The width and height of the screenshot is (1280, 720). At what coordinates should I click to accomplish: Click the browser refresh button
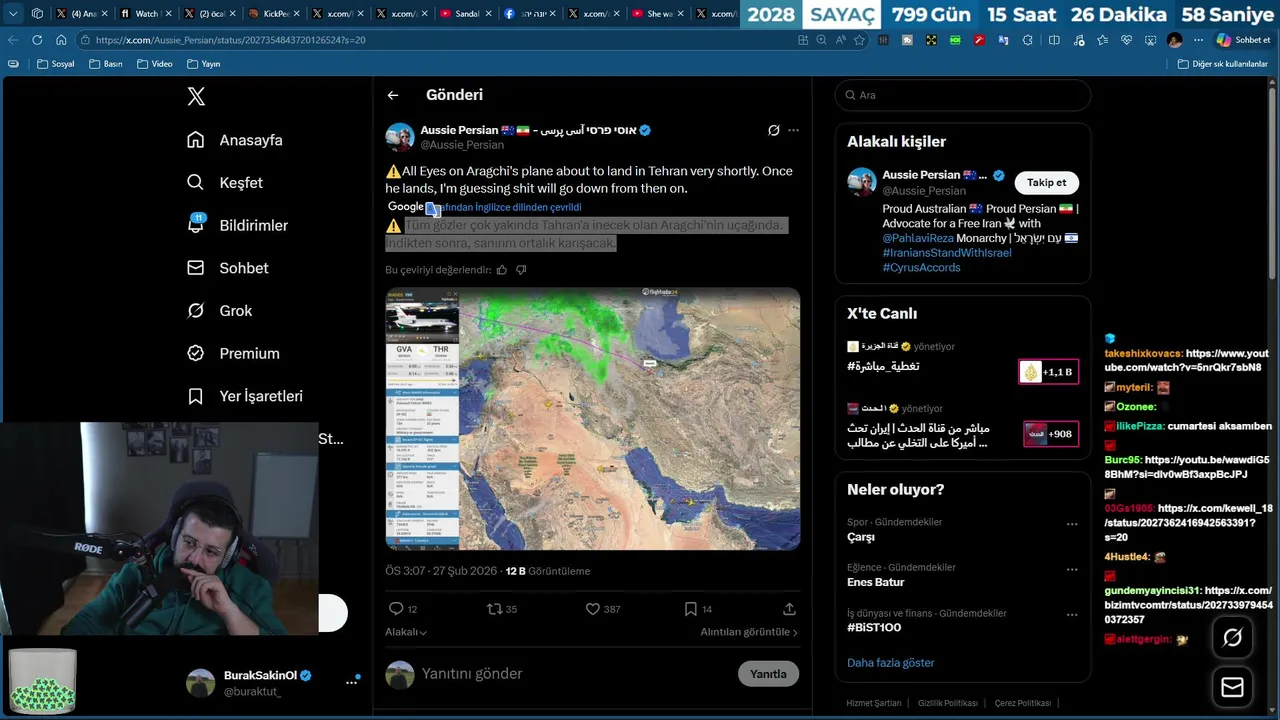click(x=37, y=40)
